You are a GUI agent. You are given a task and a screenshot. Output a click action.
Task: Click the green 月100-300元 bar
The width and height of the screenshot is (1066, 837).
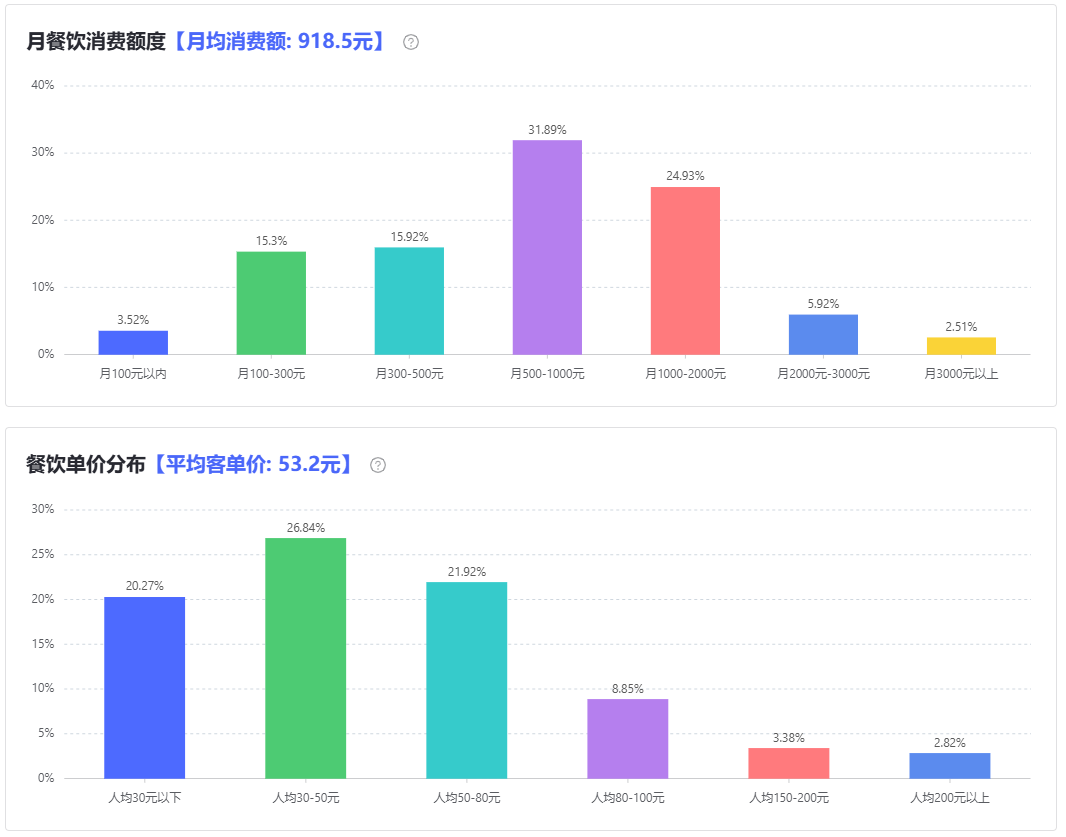271,303
